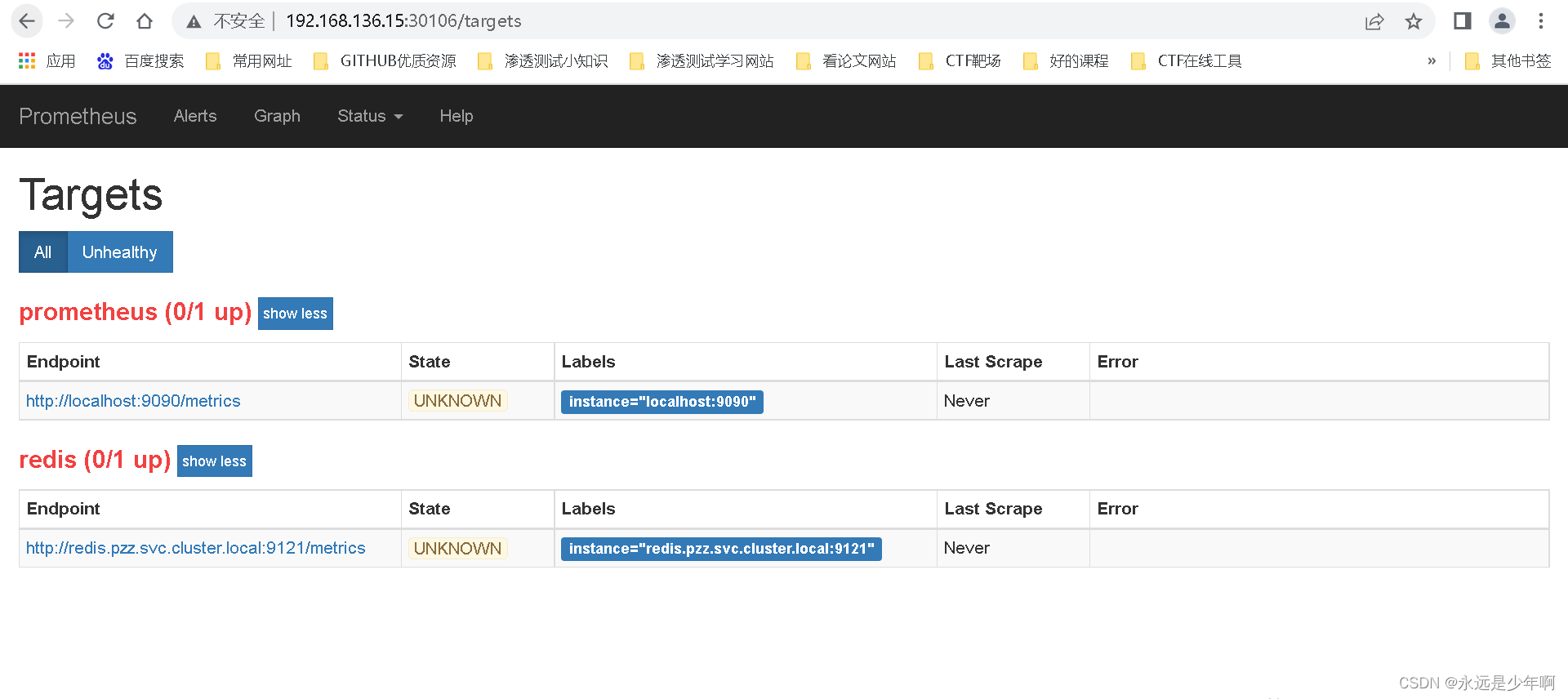This screenshot has height=699, width=1568.
Task: Open the 看论文网站 bookmark folder
Action: (x=846, y=61)
